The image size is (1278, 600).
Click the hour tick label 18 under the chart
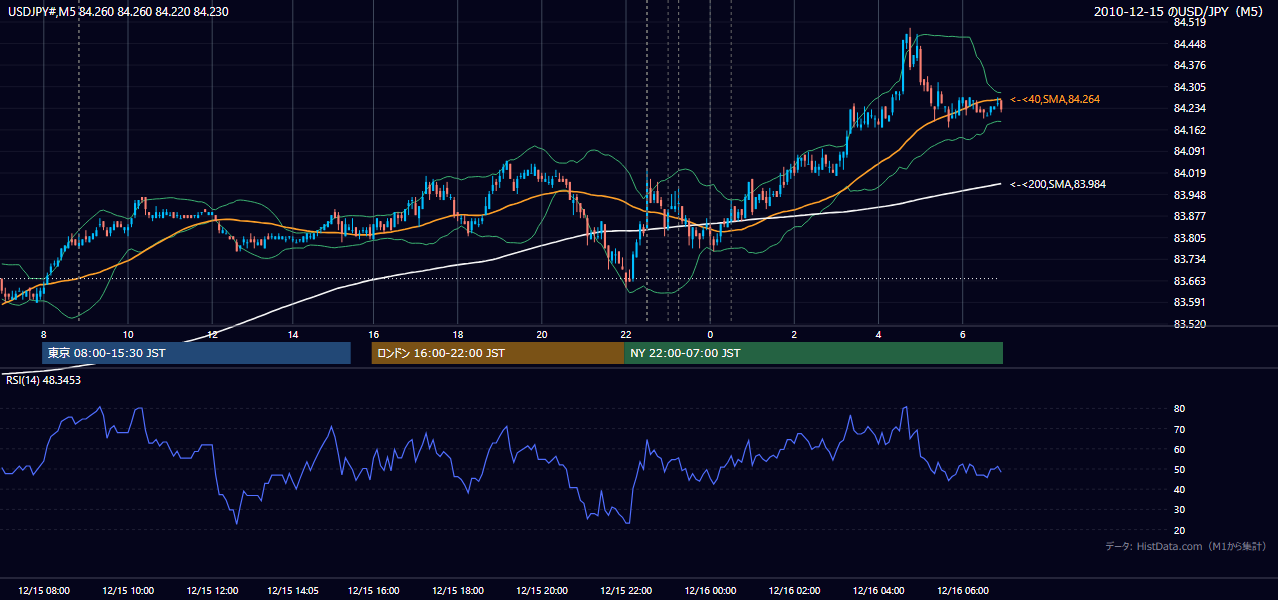tap(457, 334)
